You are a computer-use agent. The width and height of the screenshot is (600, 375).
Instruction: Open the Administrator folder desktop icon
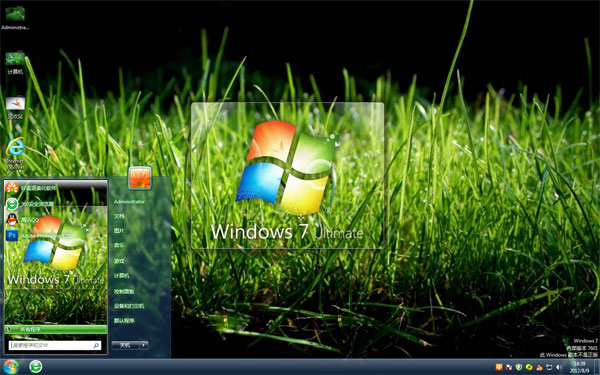(15, 17)
